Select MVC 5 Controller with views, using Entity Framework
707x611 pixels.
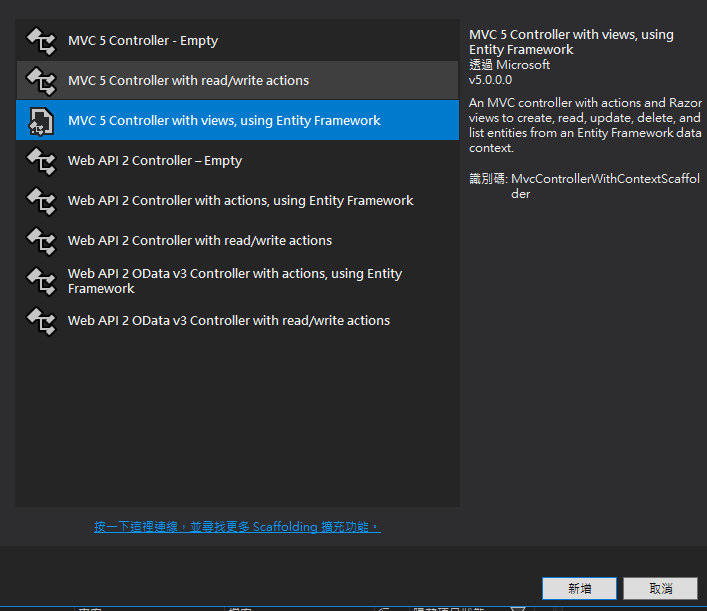(237, 120)
